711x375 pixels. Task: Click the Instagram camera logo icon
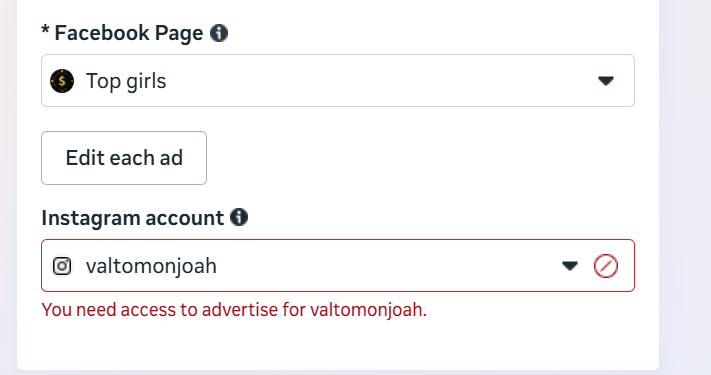point(62,266)
